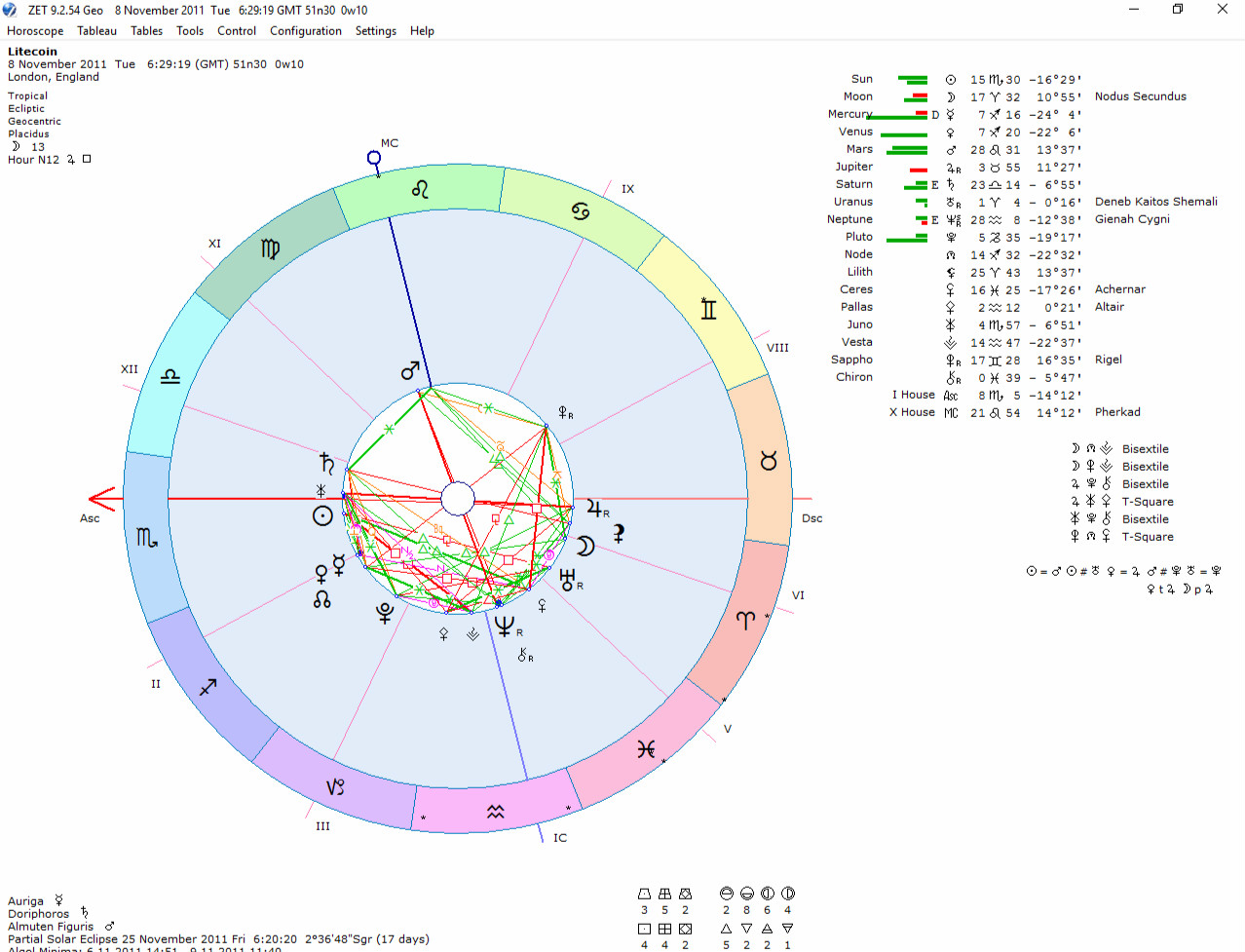Click the 'Partial Solar Eclipse' line
Image resolution: width=1245 pixels, height=952 pixels.
(x=218, y=939)
